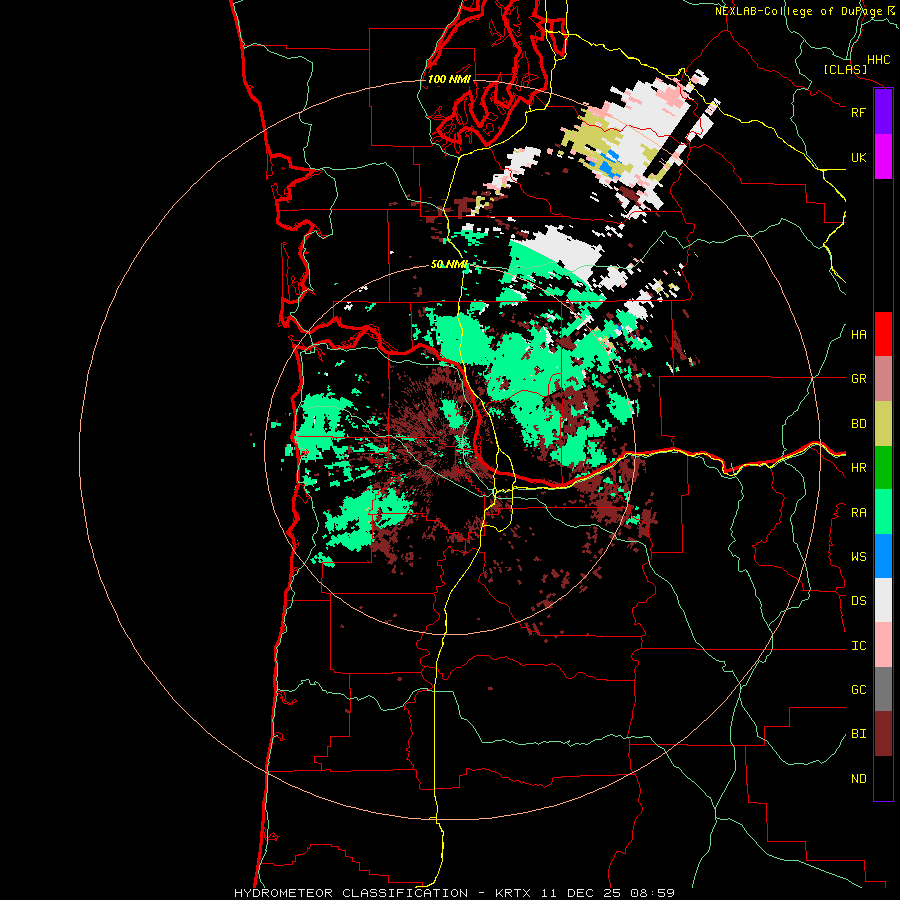
Task: Click the DS legend label
Action: [x=858, y=601]
